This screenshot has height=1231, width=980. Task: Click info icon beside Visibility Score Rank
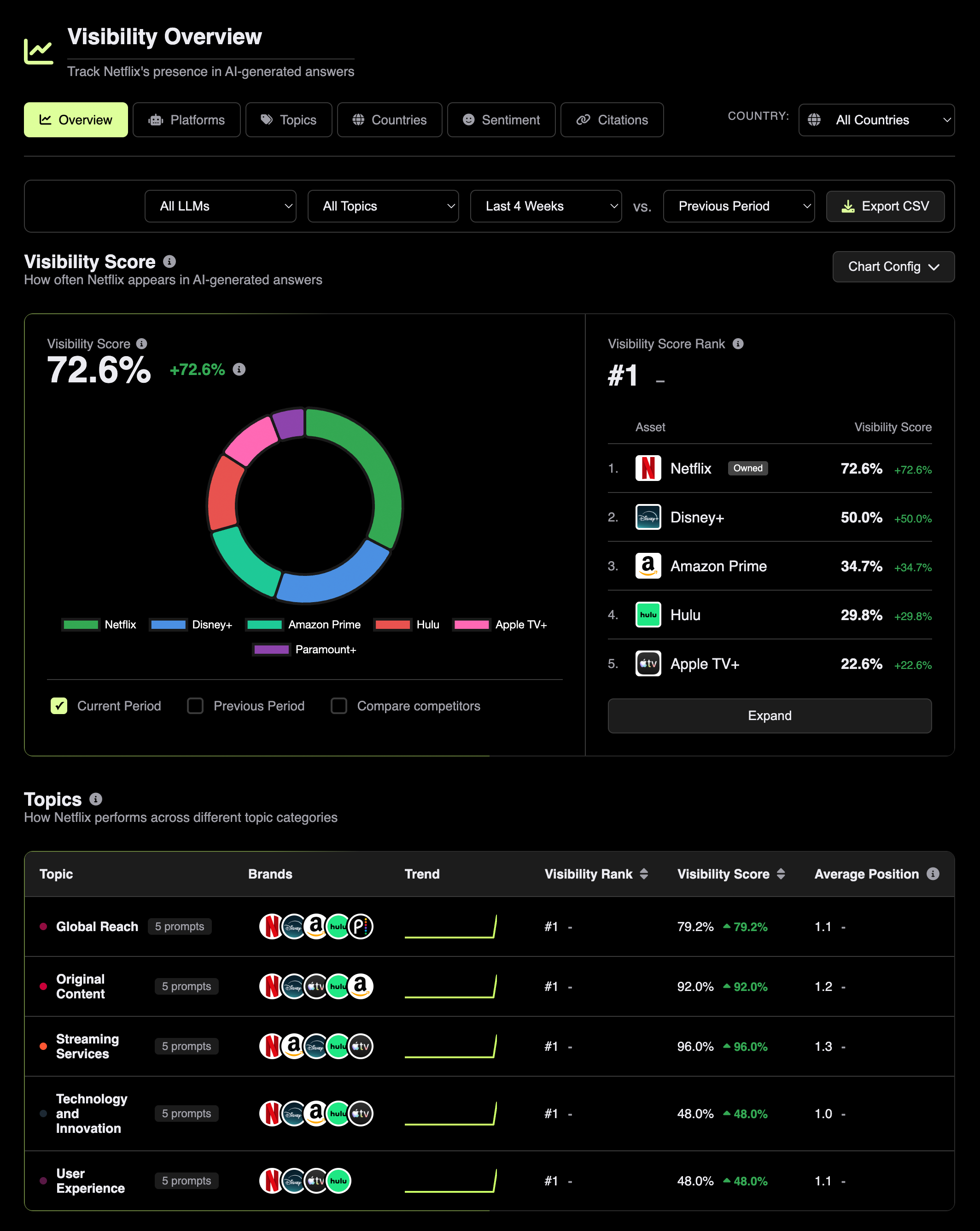(738, 344)
